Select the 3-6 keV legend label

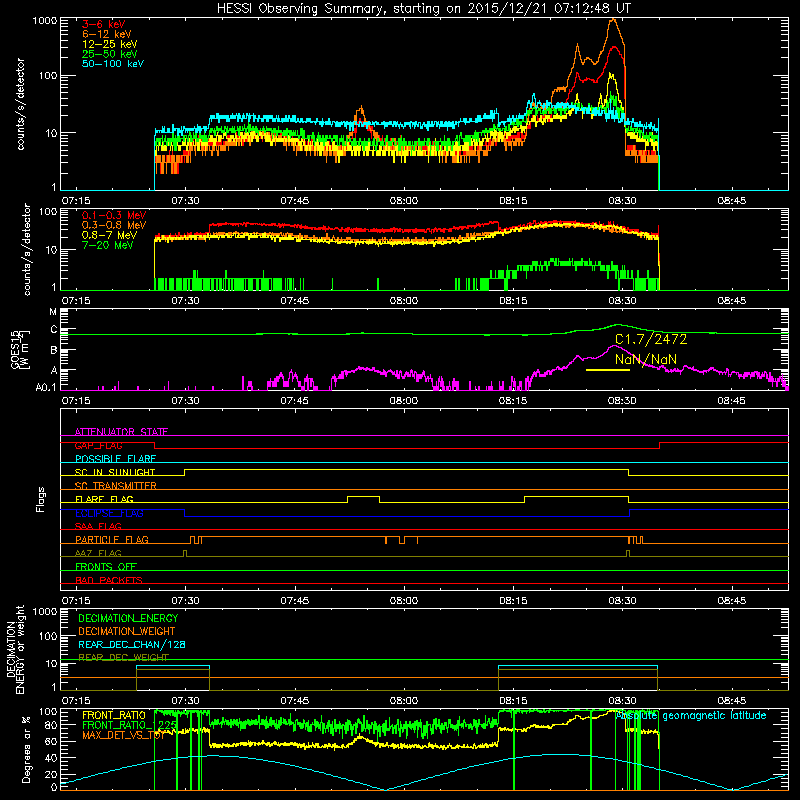pos(104,24)
